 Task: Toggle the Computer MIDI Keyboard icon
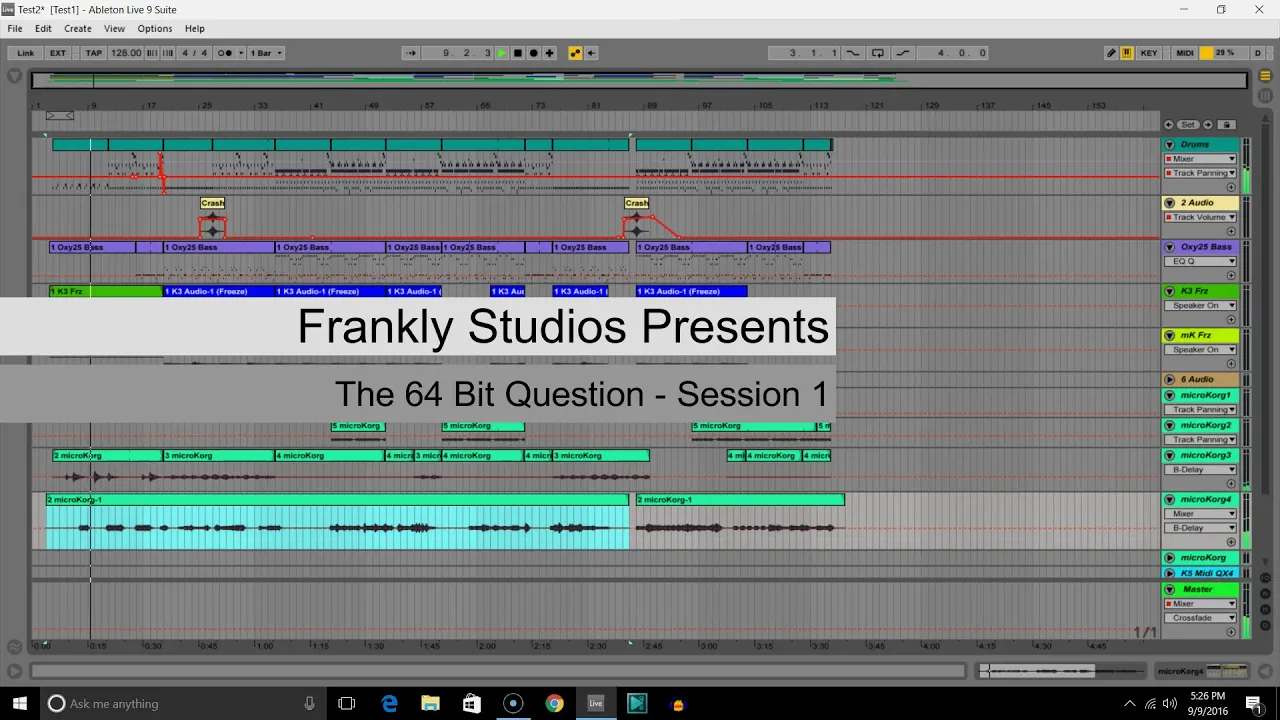pos(1127,53)
